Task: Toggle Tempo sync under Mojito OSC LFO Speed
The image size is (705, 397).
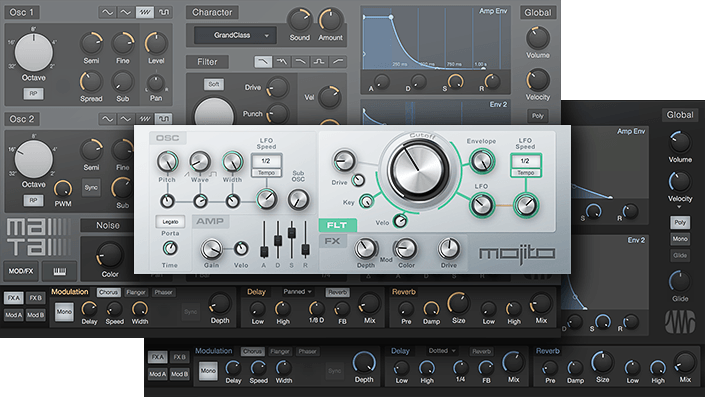Action: tap(266, 173)
